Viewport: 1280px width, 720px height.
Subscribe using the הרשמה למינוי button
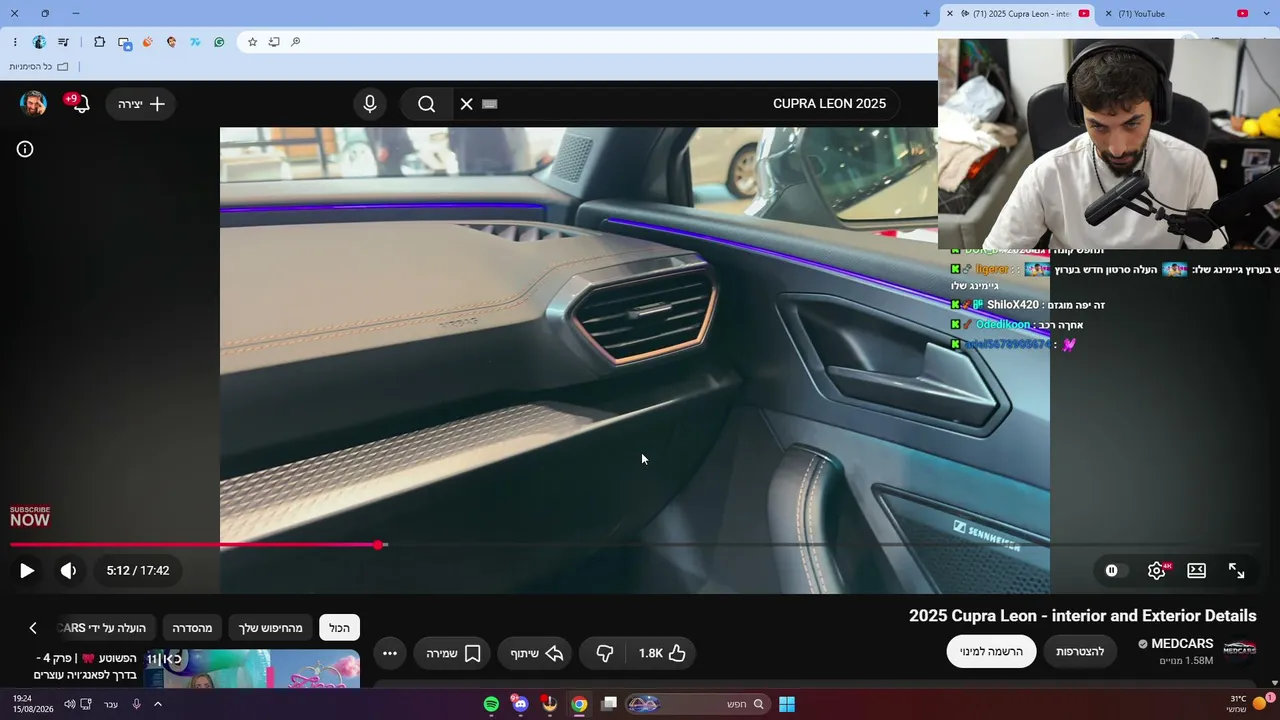coord(991,652)
